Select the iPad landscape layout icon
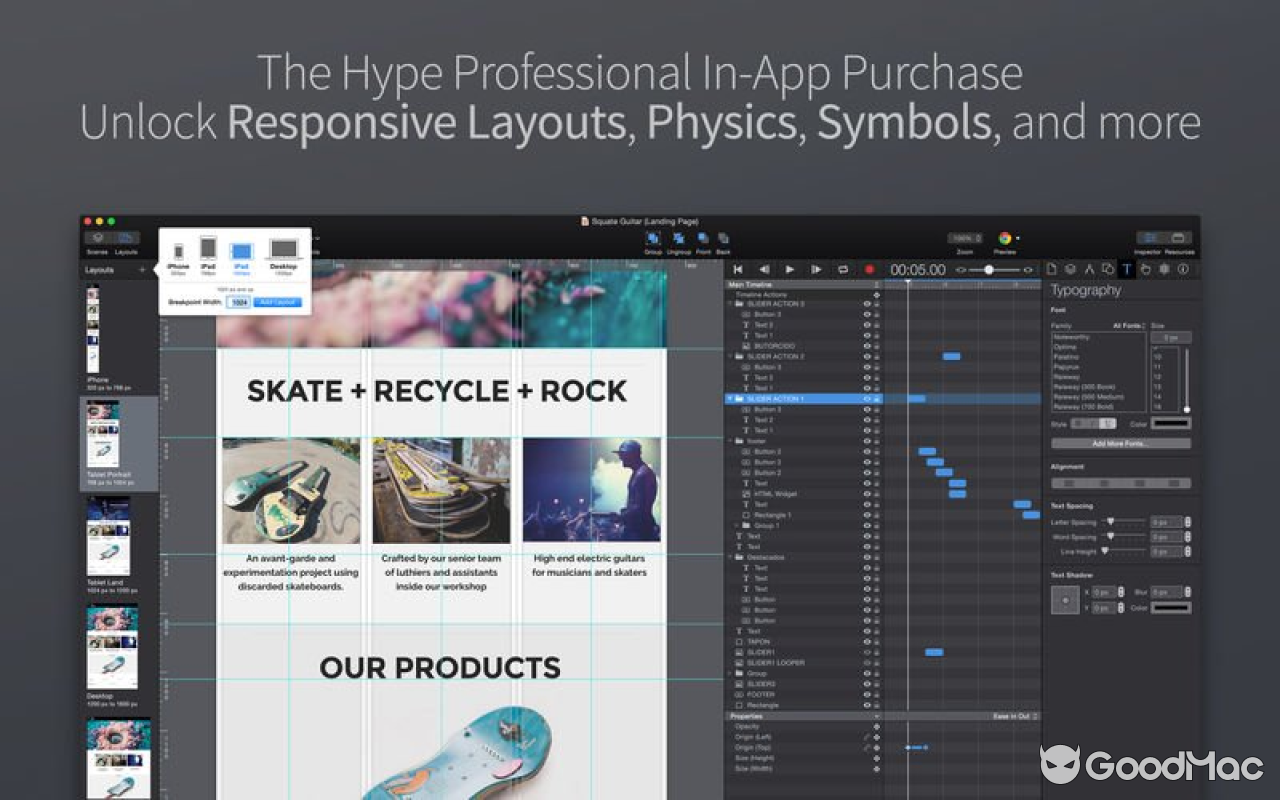1280x800 pixels. [241, 251]
